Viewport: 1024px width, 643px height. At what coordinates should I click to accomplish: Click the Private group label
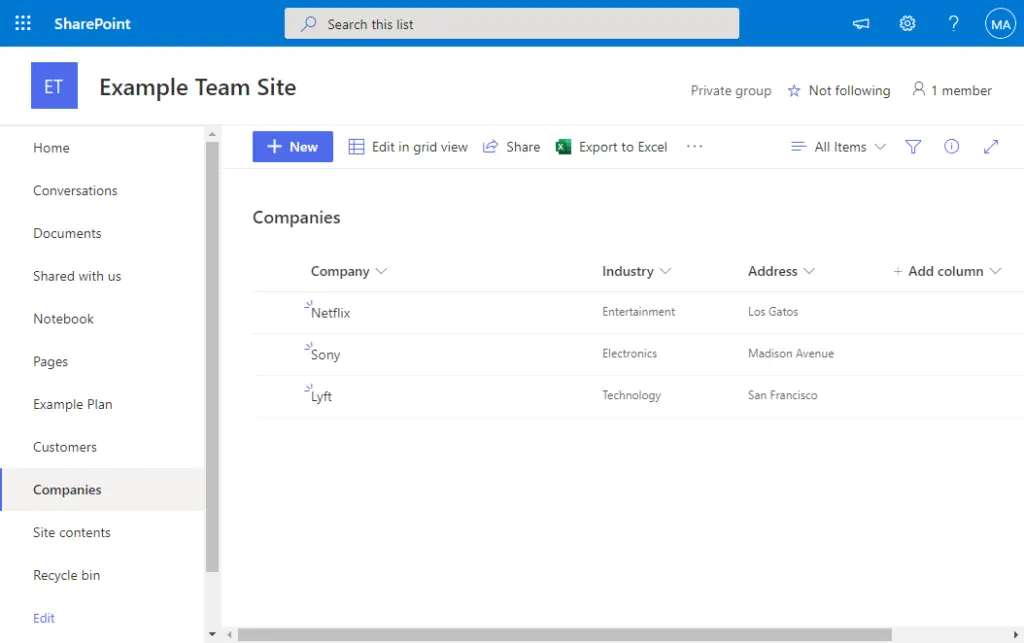731,91
